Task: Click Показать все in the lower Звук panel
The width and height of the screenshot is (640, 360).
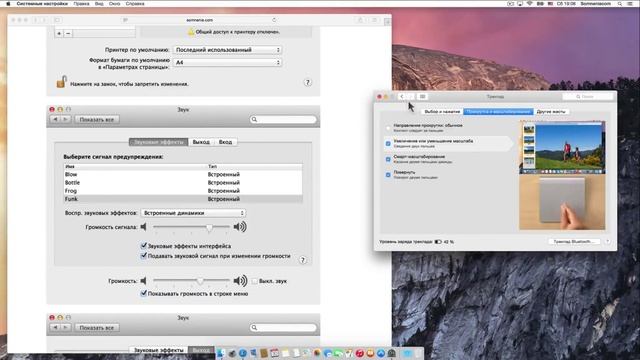Action: pos(97,327)
